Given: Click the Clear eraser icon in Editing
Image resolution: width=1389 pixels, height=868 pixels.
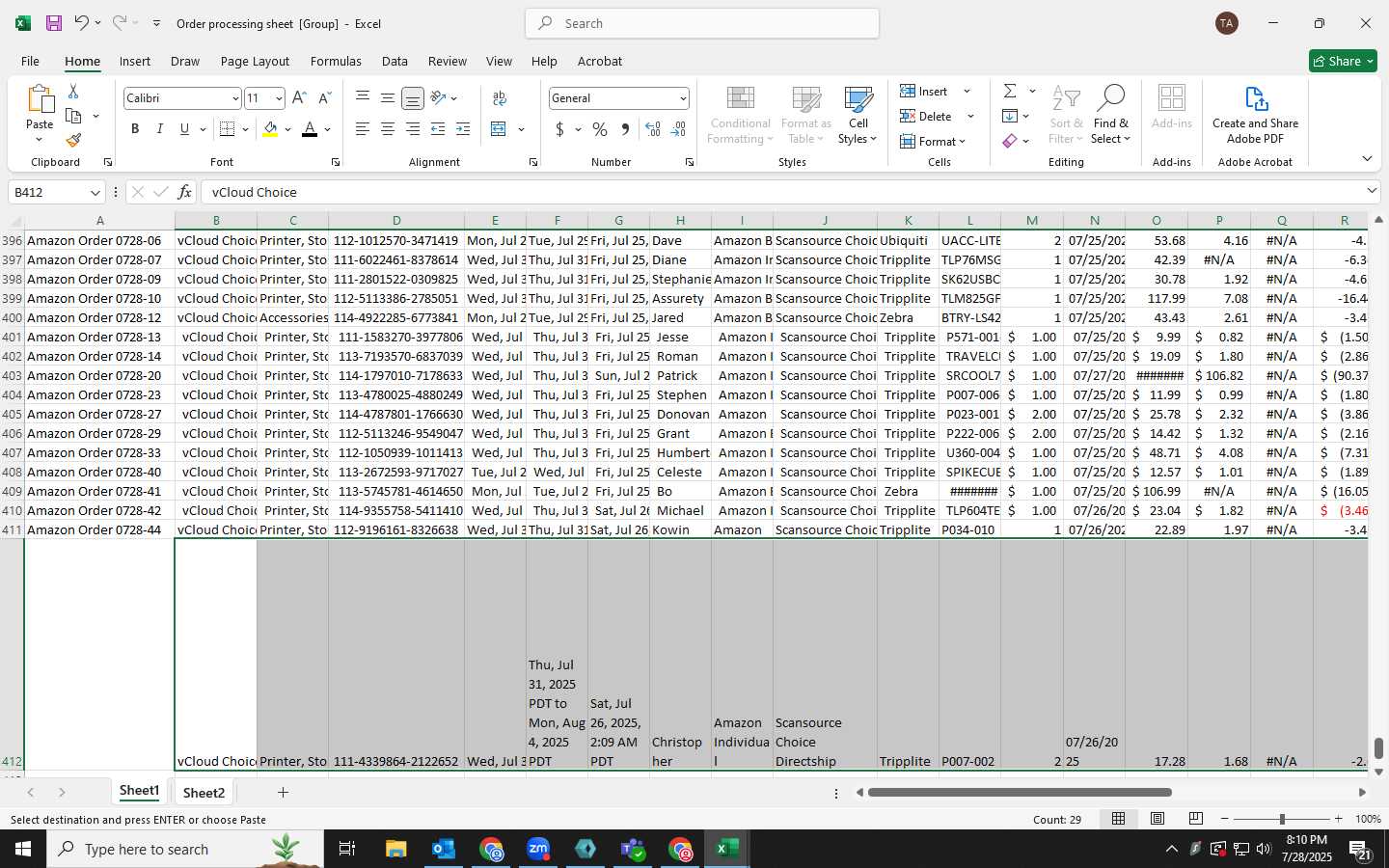Looking at the screenshot, I should click(x=1010, y=141).
